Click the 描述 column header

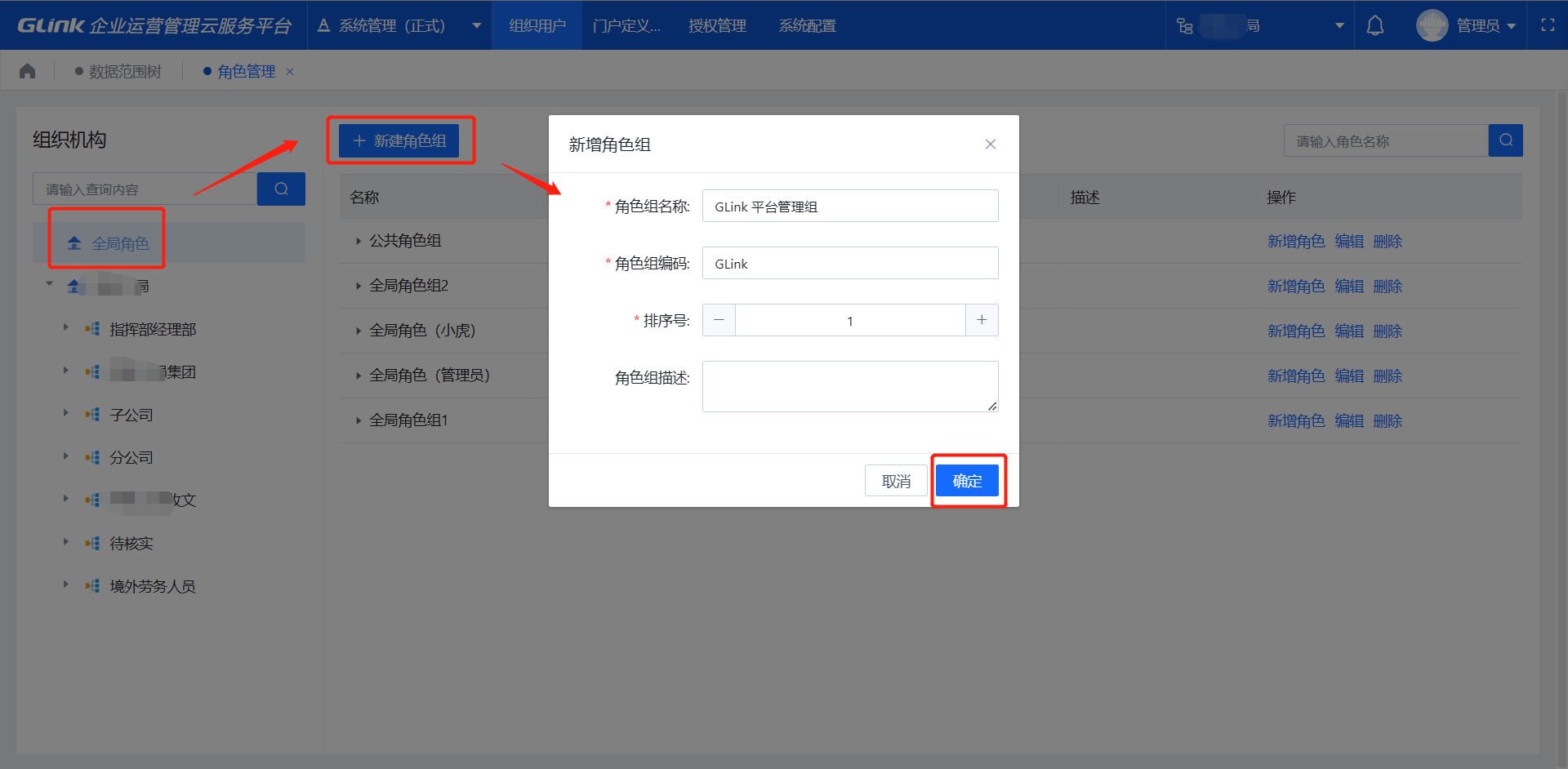click(x=1085, y=197)
